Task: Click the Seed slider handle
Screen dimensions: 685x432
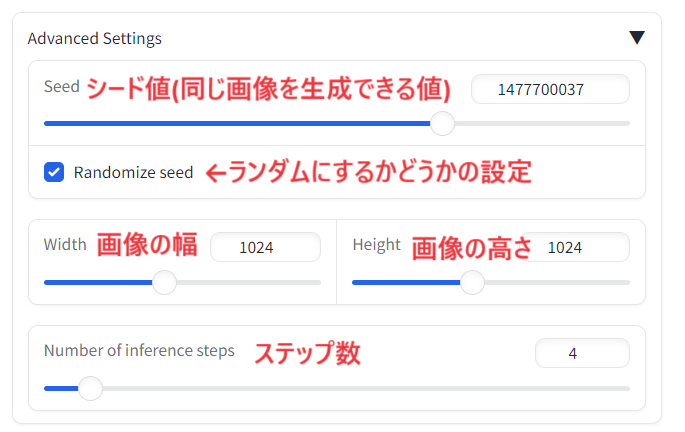Action: click(442, 124)
